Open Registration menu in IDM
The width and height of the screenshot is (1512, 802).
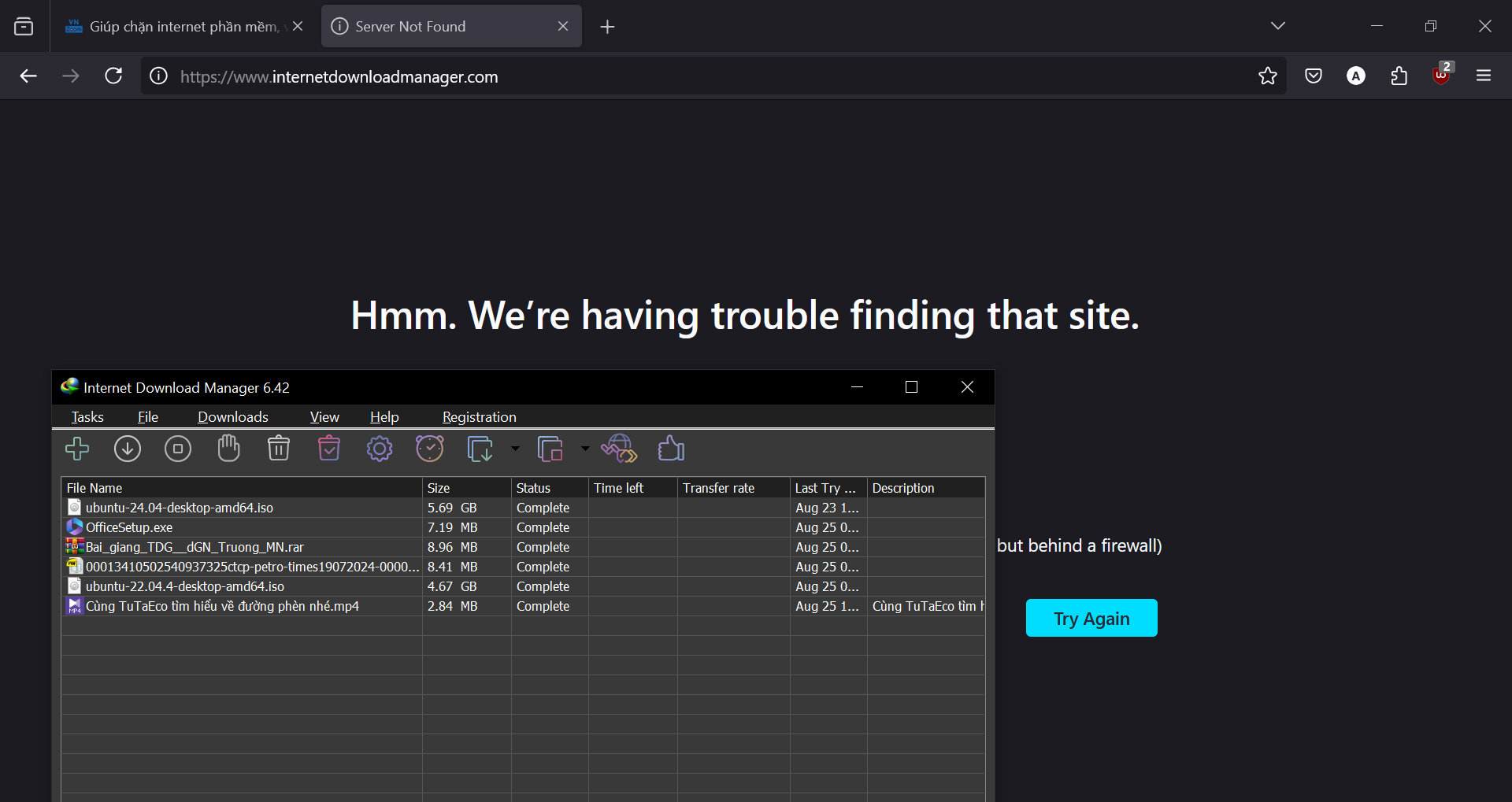coord(480,417)
